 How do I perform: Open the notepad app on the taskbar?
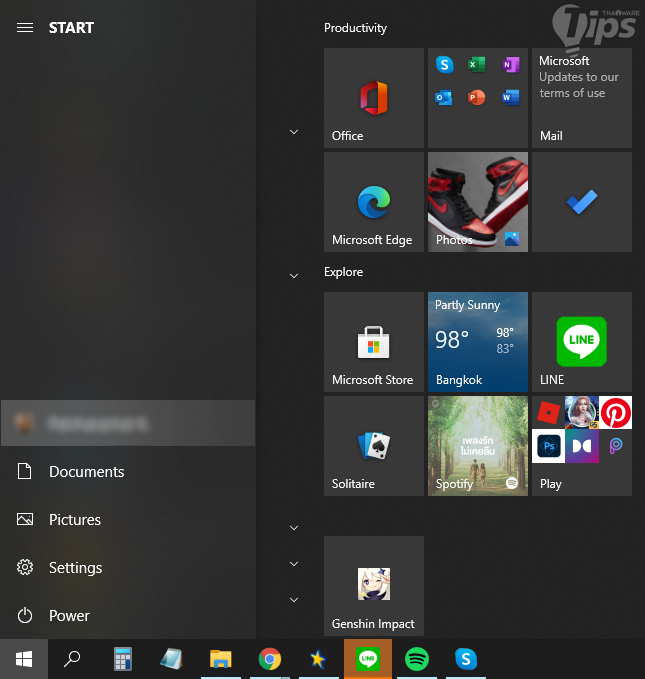click(x=172, y=659)
